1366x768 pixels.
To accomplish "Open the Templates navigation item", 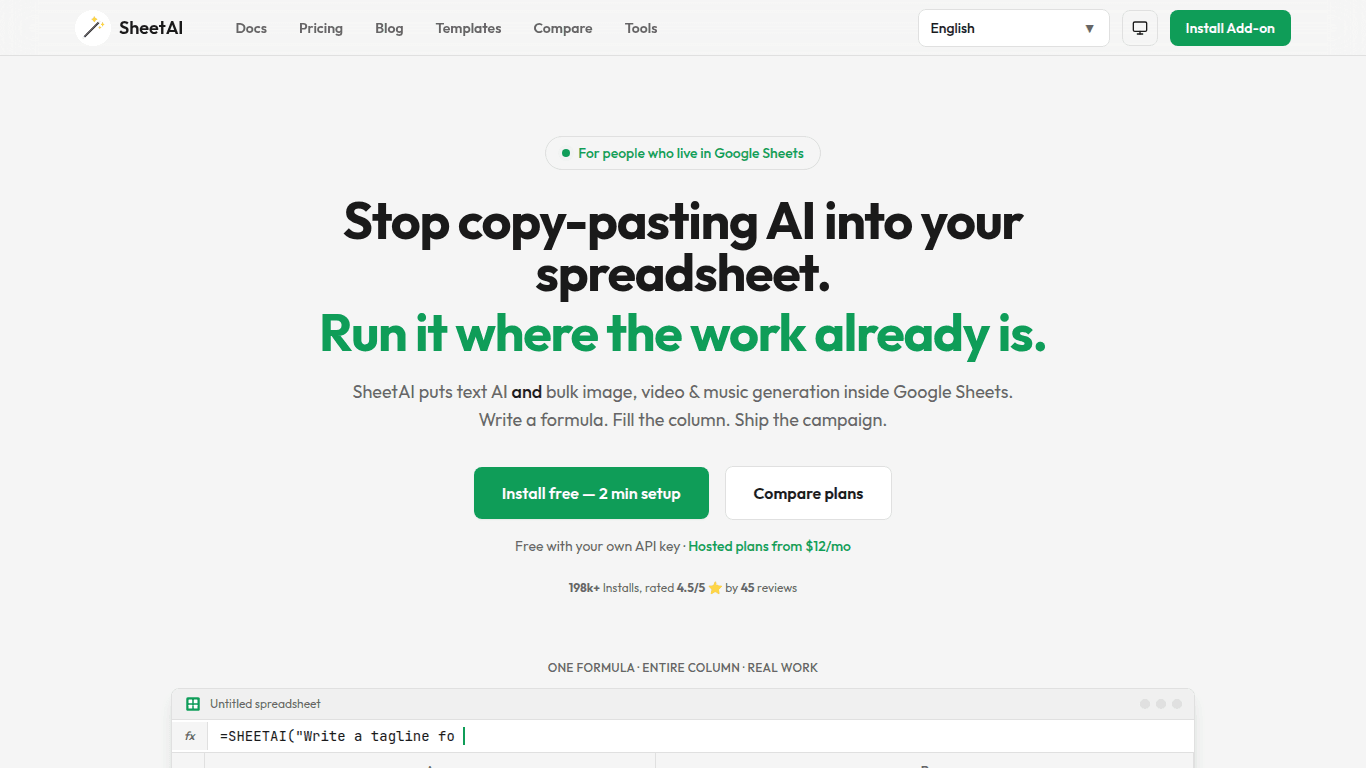I will pyautogui.click(x=469, y=28).
